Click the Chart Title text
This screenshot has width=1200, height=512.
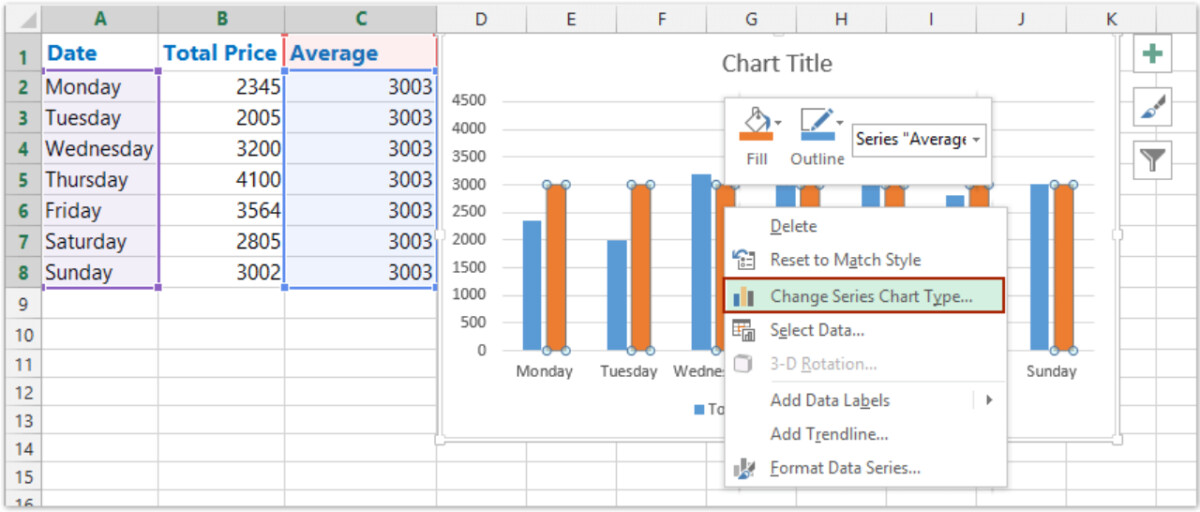point(776,64)
